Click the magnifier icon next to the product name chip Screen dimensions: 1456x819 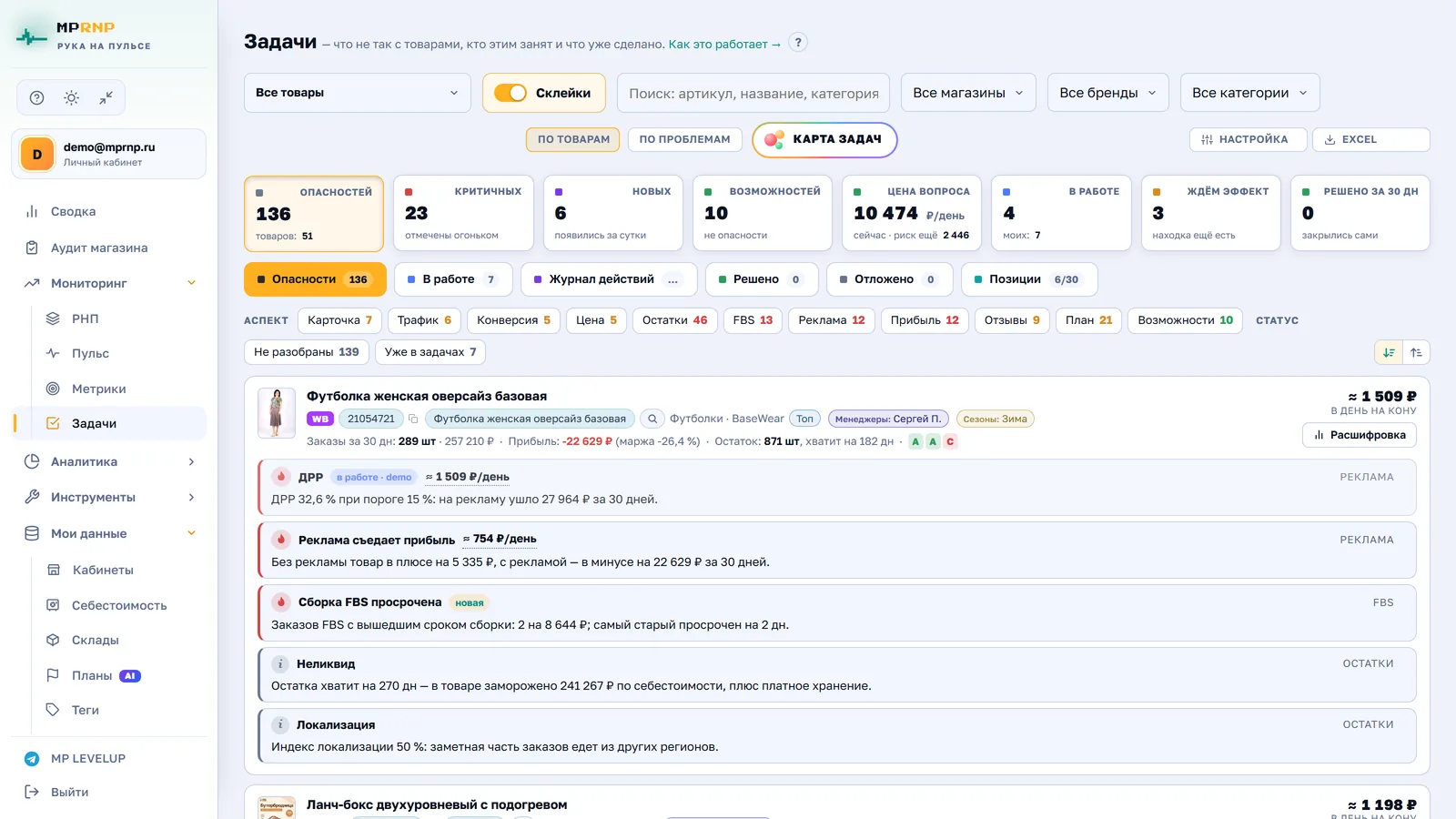click(x=652, y=419)
